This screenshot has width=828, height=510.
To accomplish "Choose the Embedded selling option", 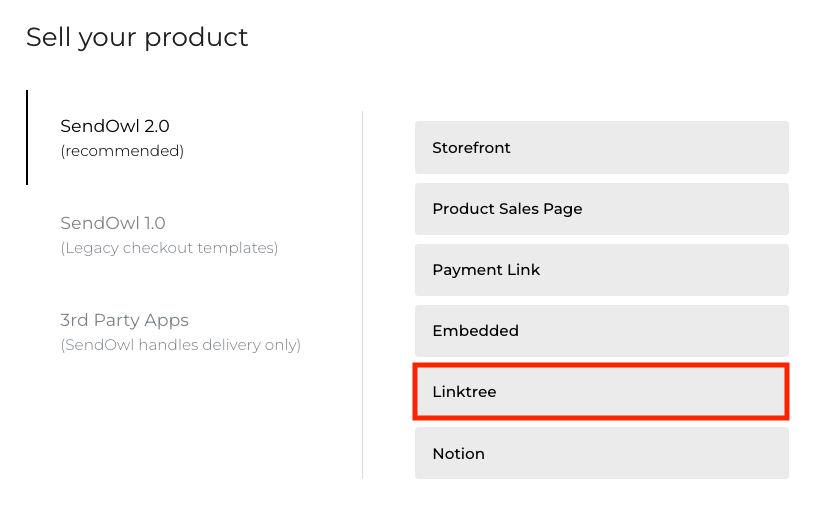I will click(x=601, y=331).
